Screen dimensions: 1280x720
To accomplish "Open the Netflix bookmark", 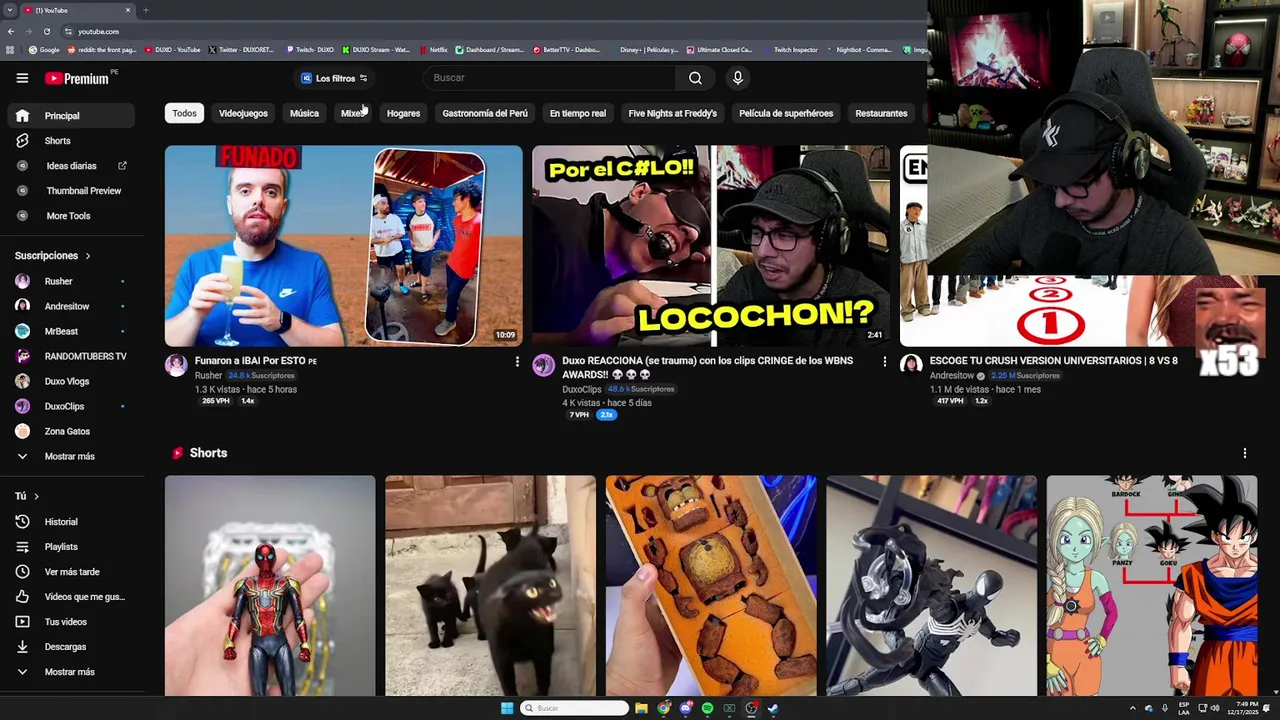I will click(x=434, y=50).
